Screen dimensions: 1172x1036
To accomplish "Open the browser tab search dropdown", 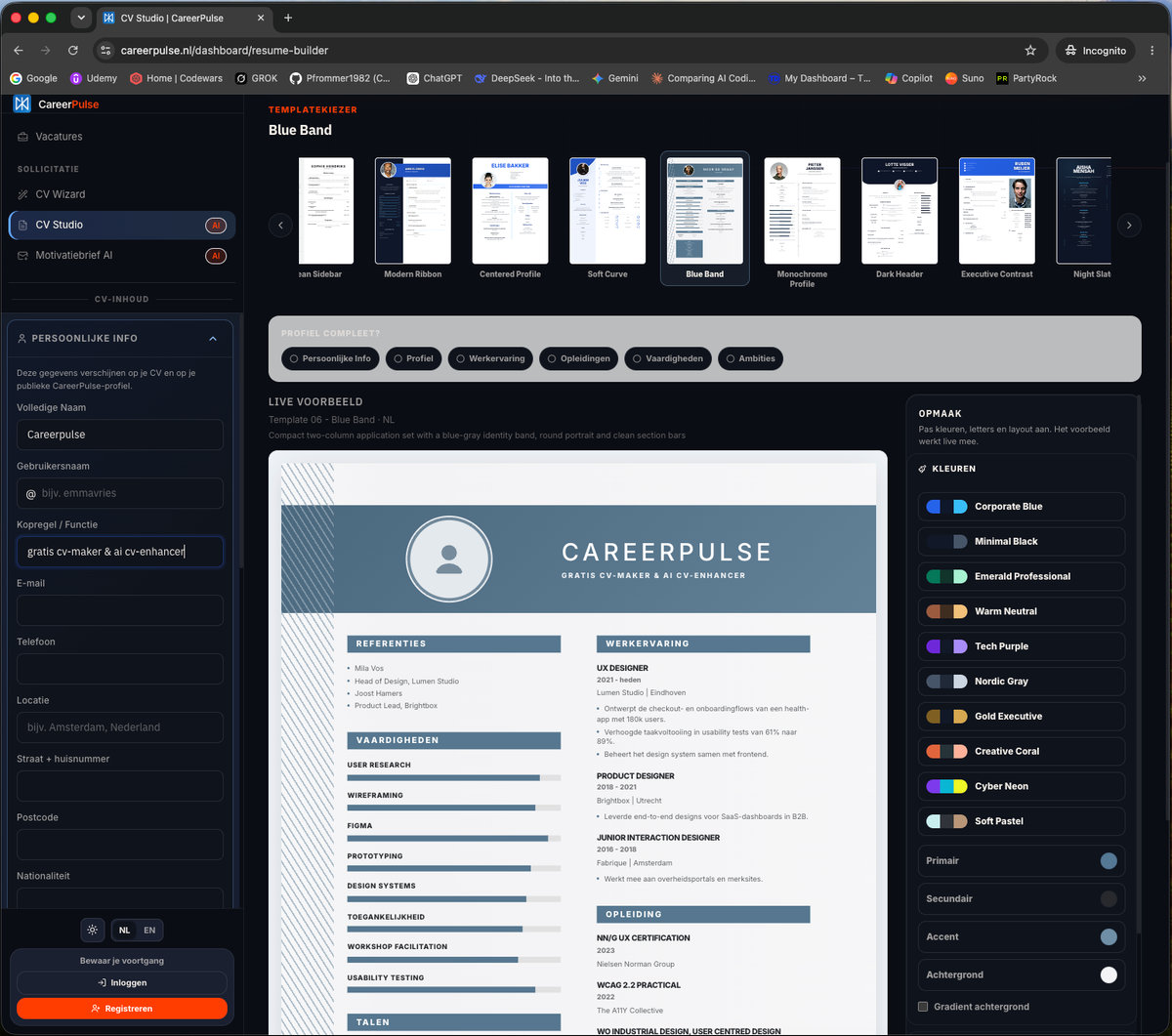I will 80,18.
